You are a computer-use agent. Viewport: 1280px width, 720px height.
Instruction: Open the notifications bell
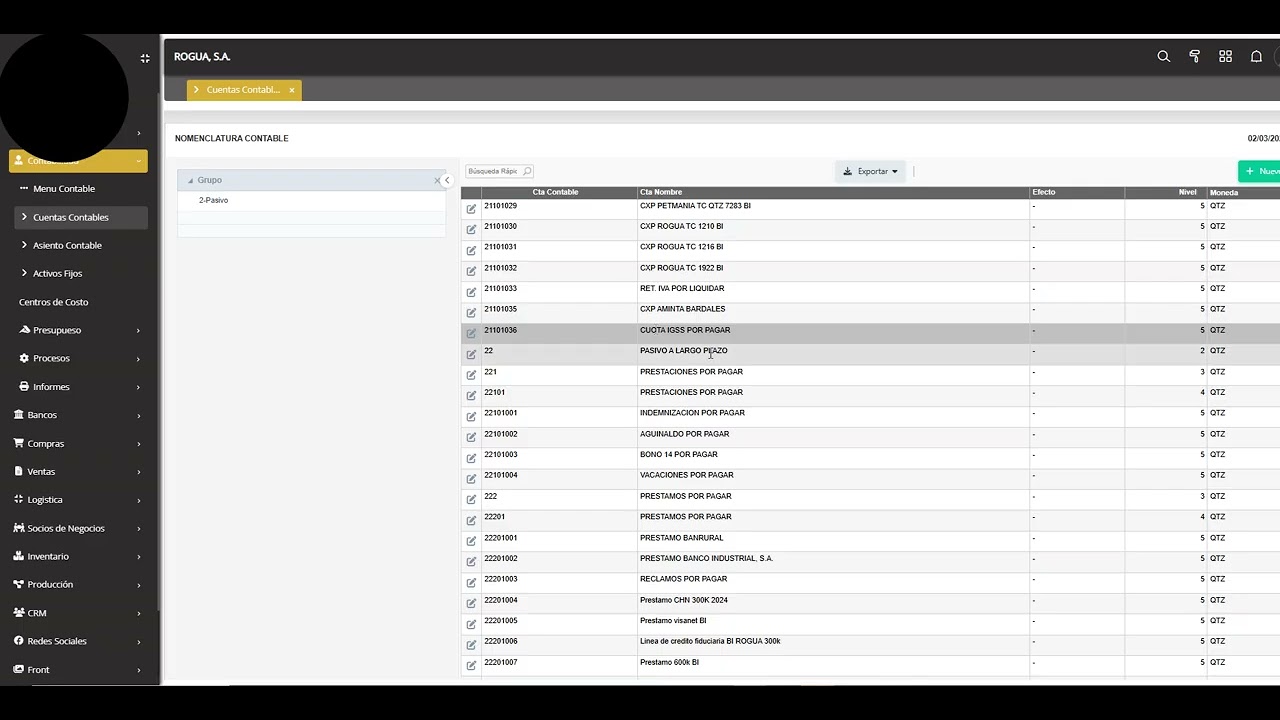pos(1256,57)
